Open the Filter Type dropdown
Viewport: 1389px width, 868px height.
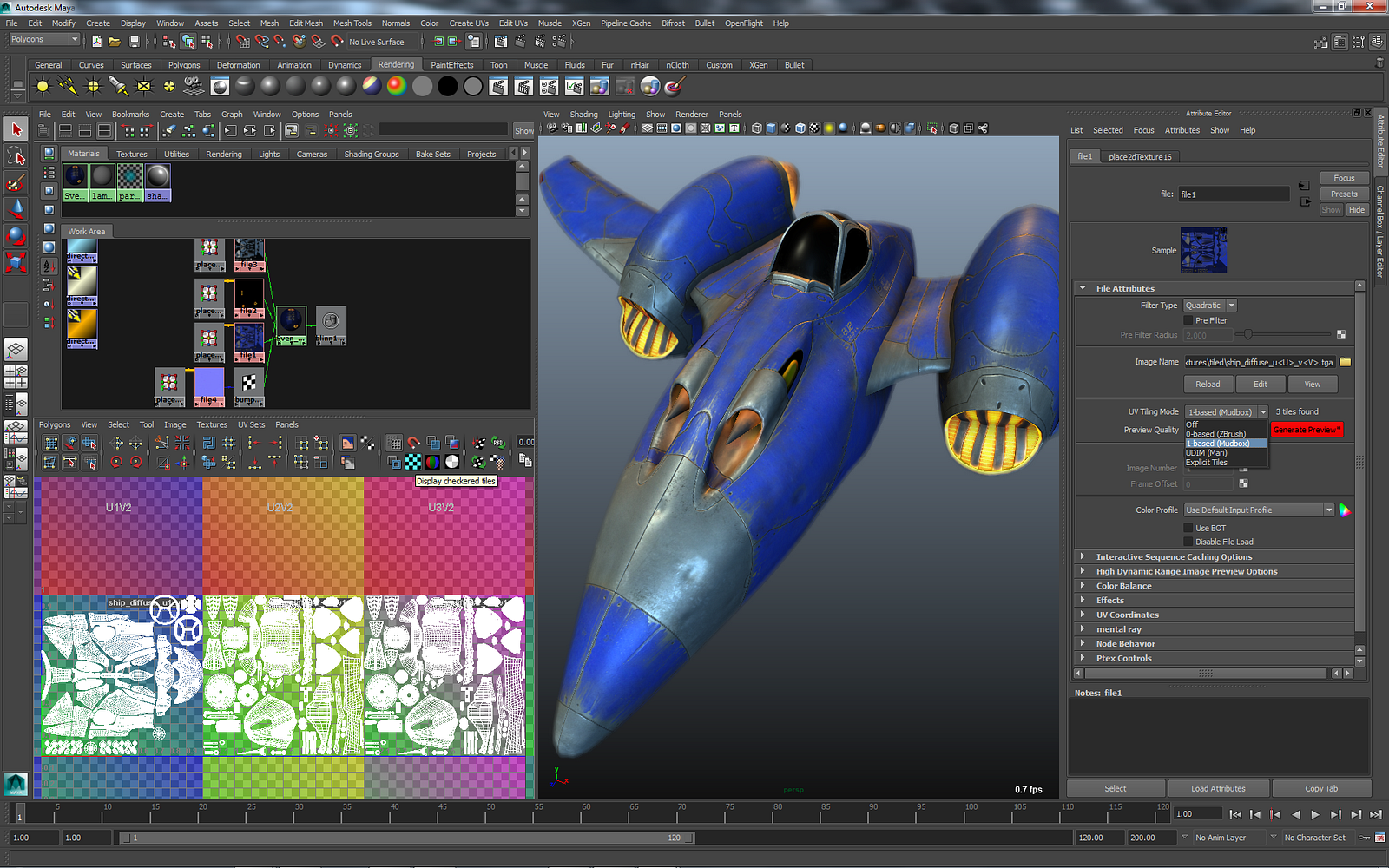pyautogui.click(x=1210, y=306)
